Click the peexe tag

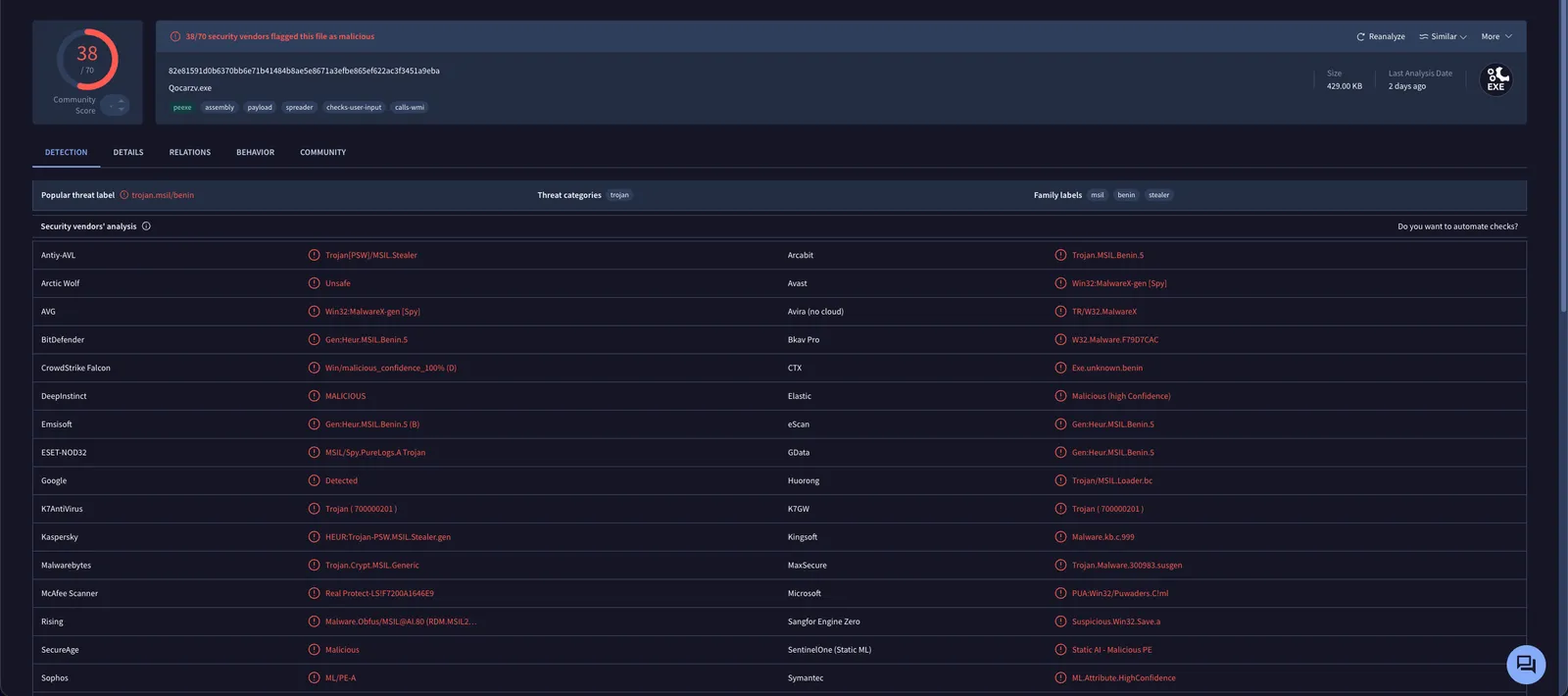point(182,108)
